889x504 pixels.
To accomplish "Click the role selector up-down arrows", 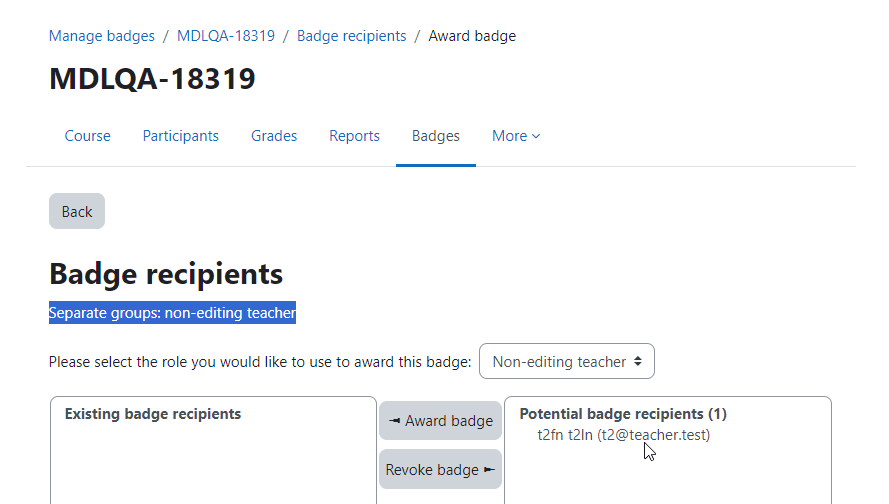I will pyautogui.click(x=638, y=361).
